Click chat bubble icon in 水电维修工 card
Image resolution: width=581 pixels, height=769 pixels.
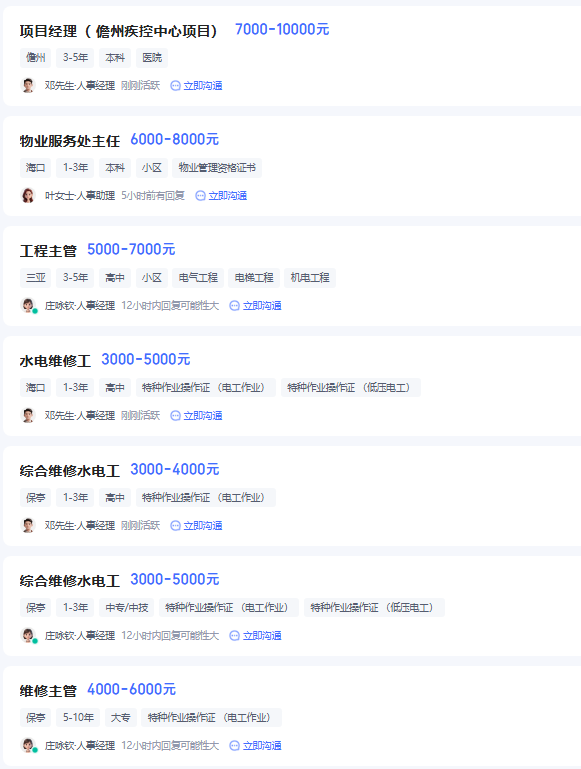pyautogui.click(x=175, y=415)
